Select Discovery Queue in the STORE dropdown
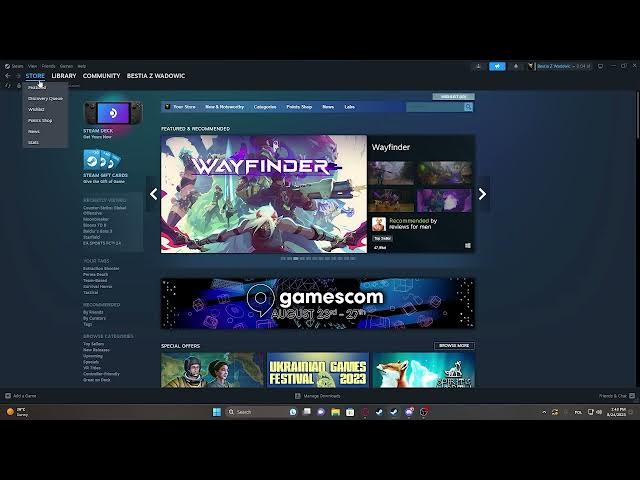 45,98
